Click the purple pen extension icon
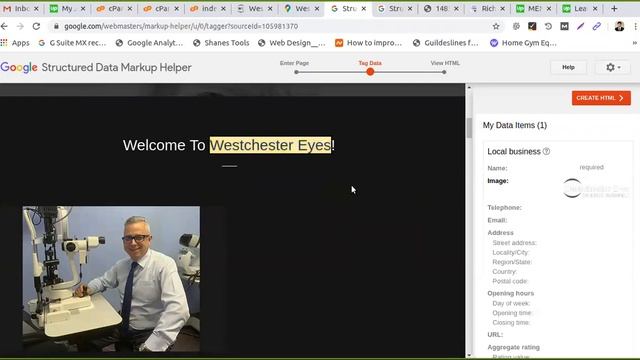The height and width of the screenshot is (360, 640). tap(580, 26)
